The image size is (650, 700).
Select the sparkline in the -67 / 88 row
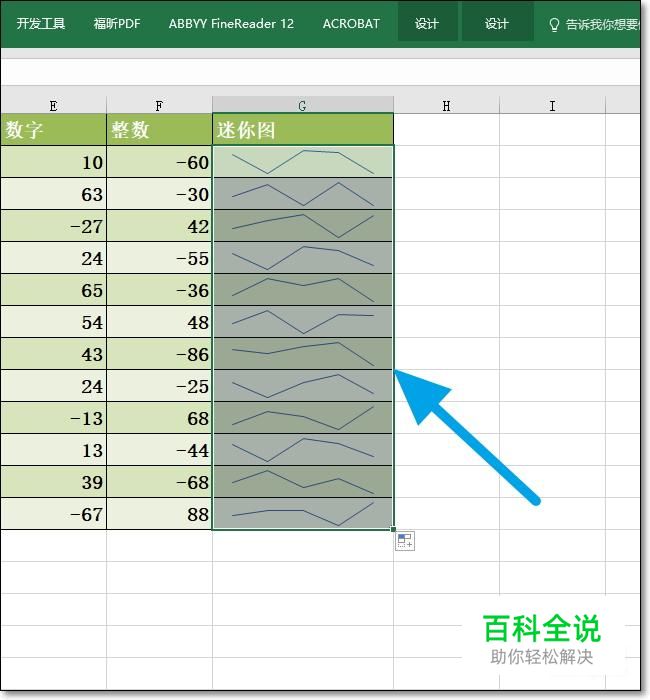(x=303, y=514)
